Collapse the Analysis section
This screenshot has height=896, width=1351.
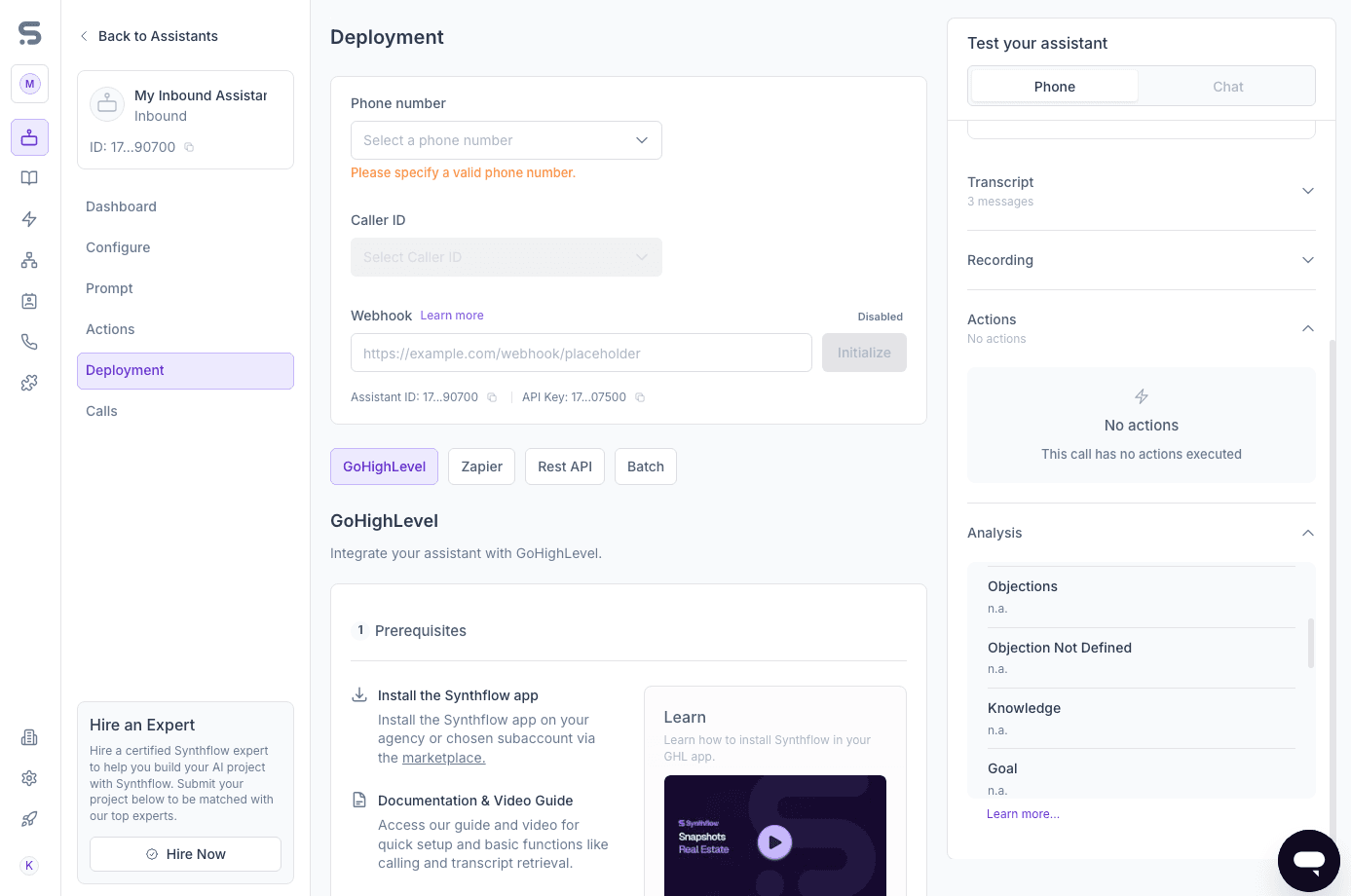pos(1307,533)
